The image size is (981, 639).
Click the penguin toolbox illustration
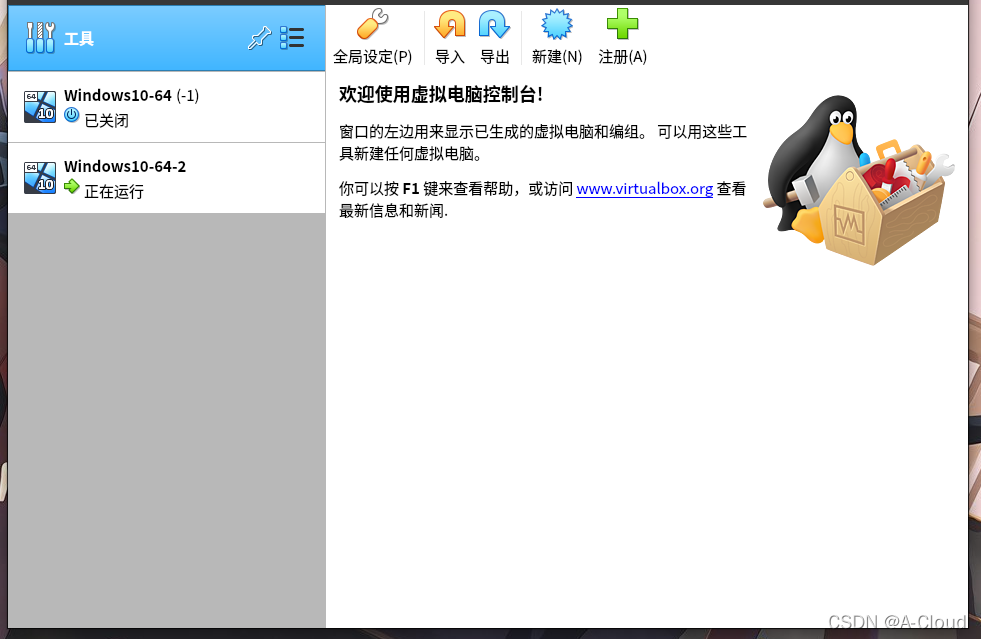859,180
